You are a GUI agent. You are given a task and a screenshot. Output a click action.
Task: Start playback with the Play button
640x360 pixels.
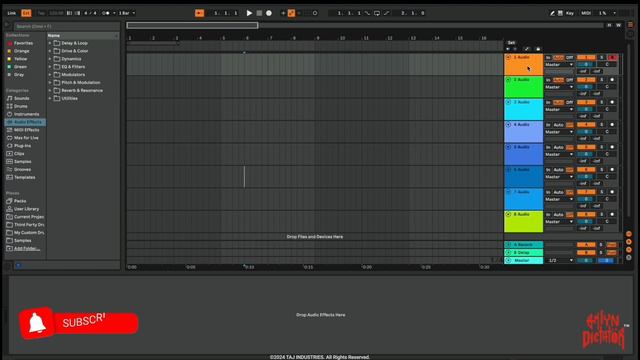tap(249, 13)
